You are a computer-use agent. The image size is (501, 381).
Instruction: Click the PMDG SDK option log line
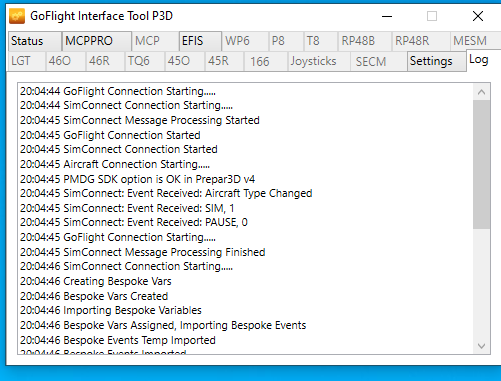point(137,179)
